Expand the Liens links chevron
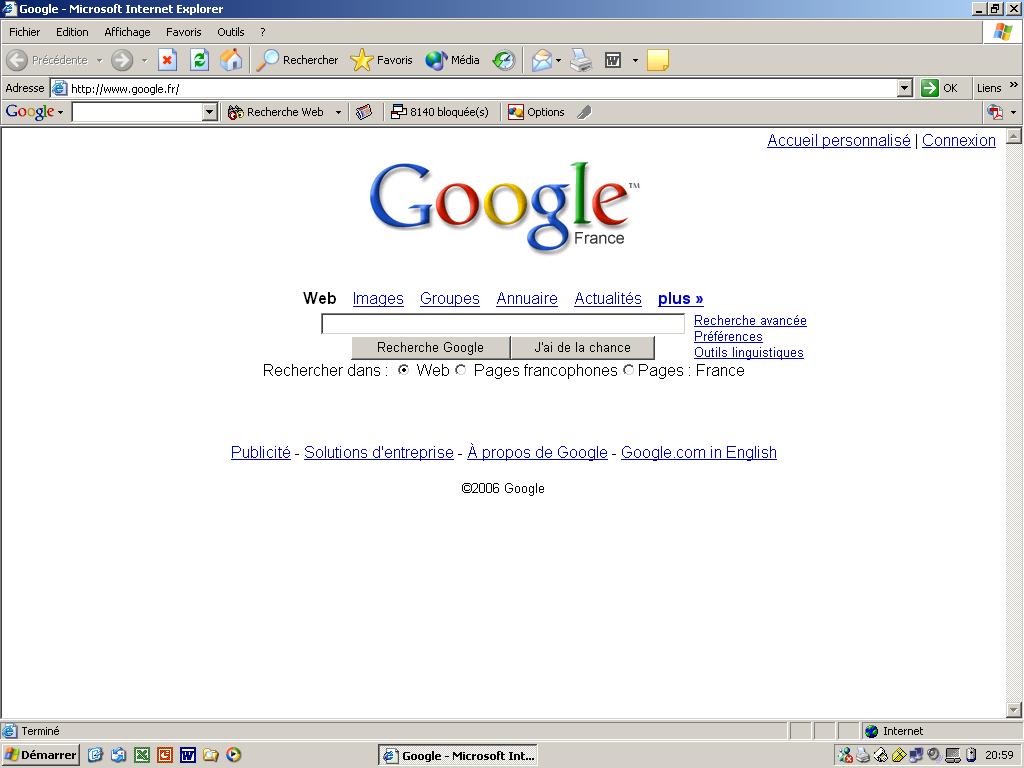This screenshot has height=768, width=1024. click(x=1014, y=85)
